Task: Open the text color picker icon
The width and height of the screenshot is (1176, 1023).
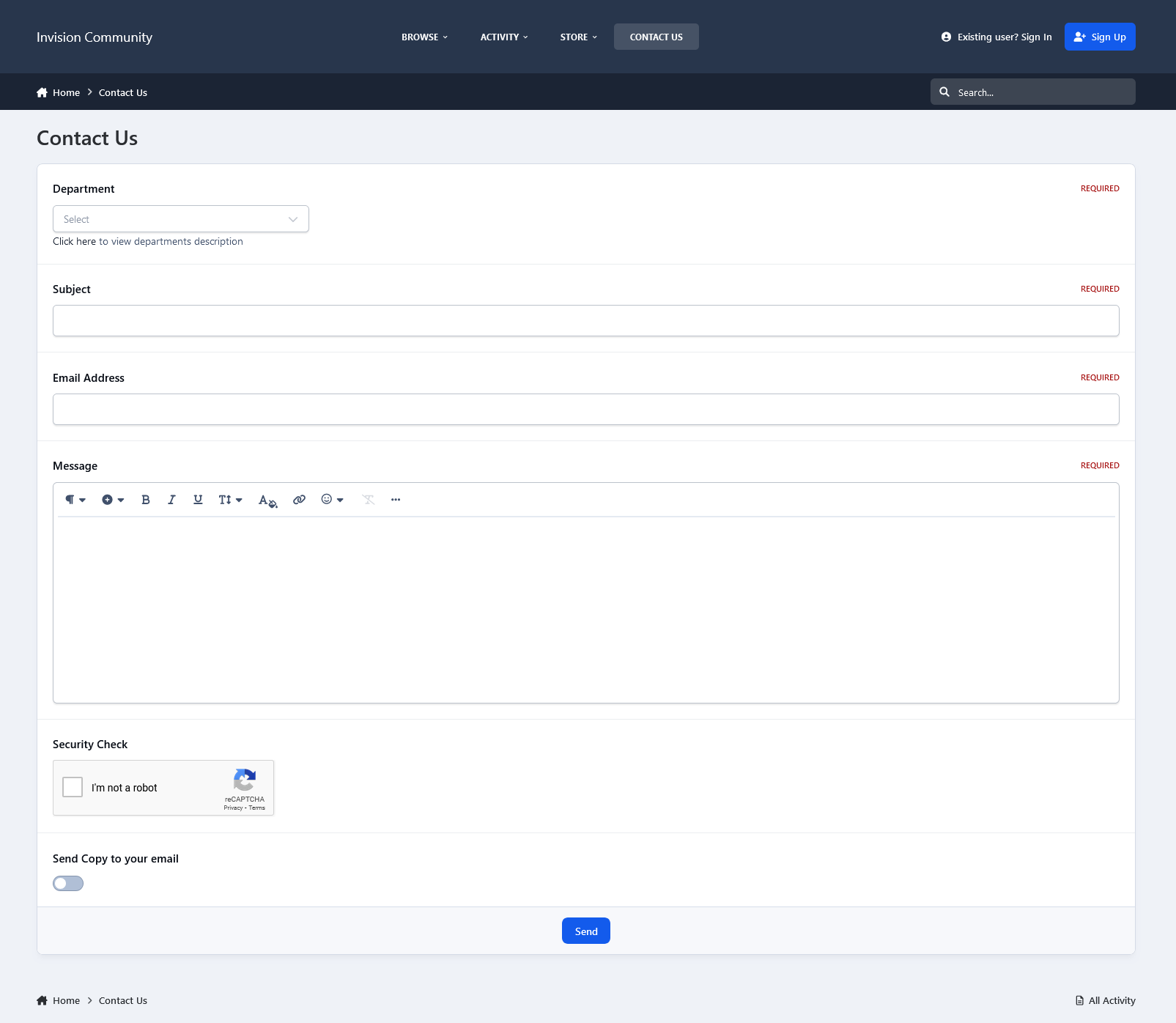Action: [x=267, y=501]
